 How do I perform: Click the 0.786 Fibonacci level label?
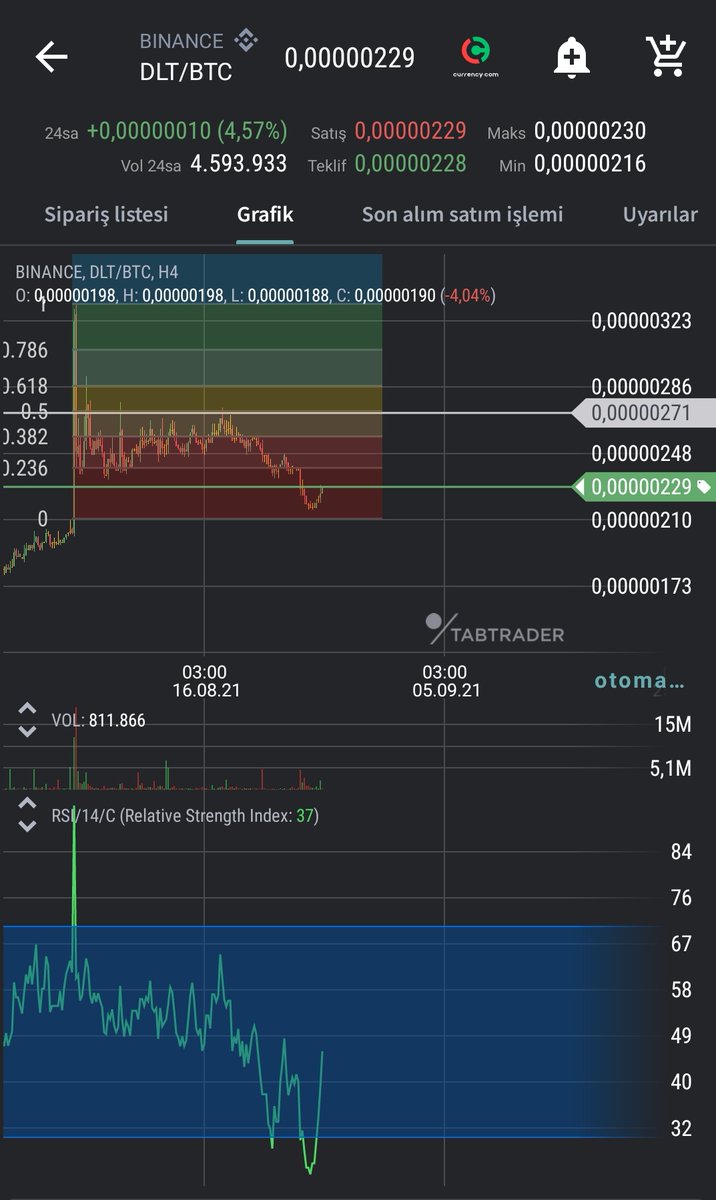click(x=25, y=350)
